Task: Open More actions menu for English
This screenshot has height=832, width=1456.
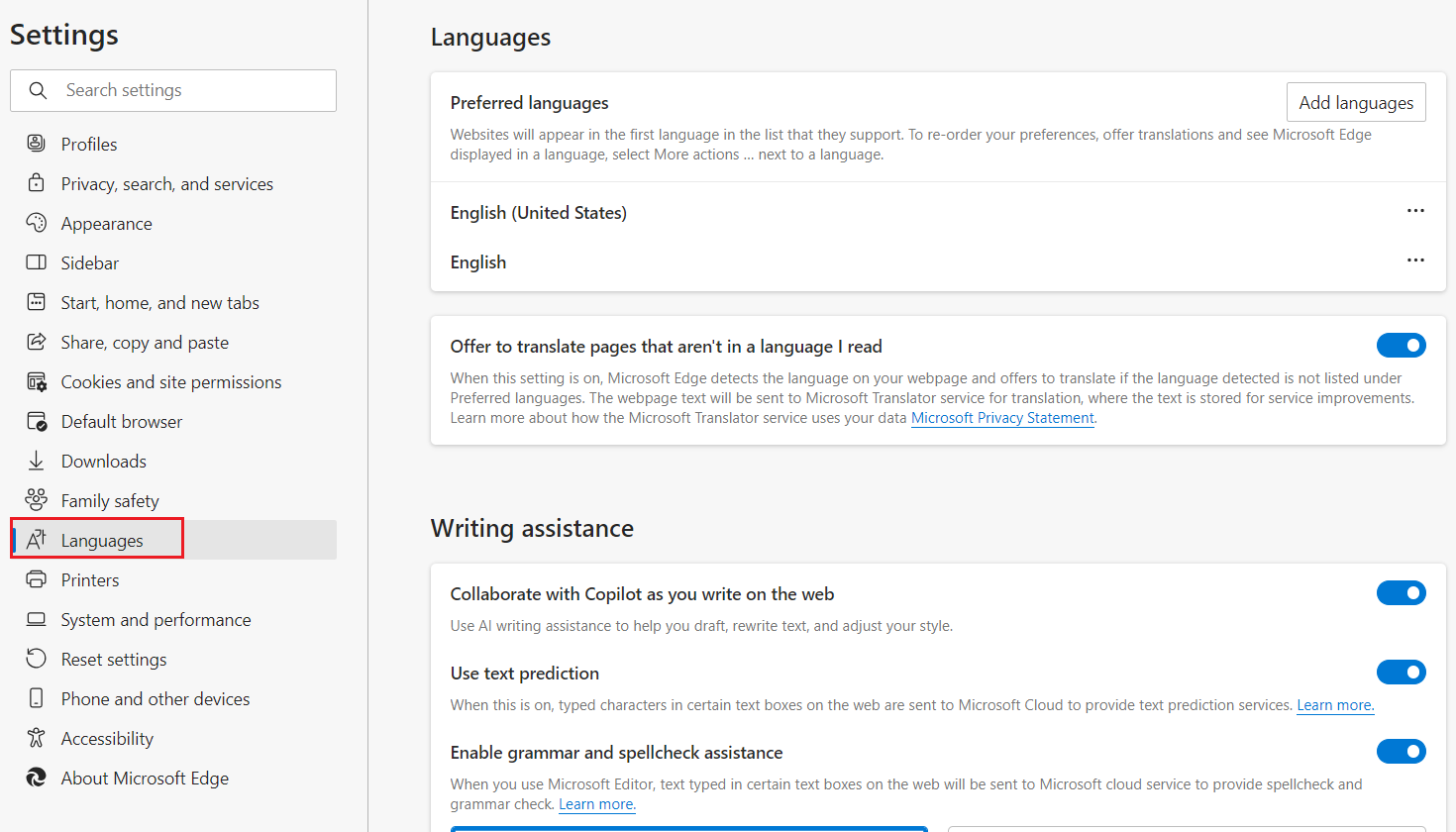Action: pyautogui.click(x=1415, y=260)
